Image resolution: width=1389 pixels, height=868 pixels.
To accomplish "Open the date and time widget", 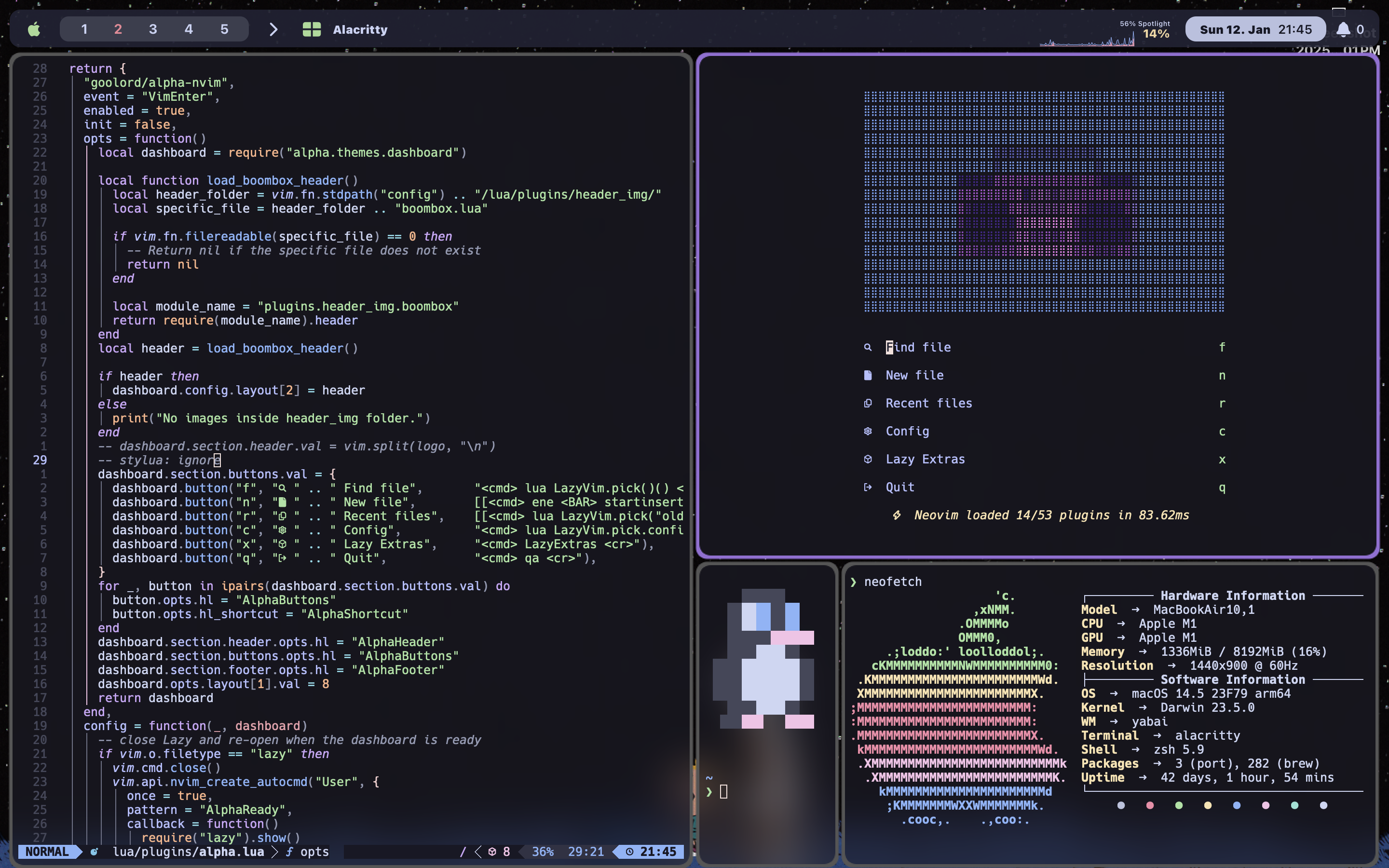I will (1255, 29).
